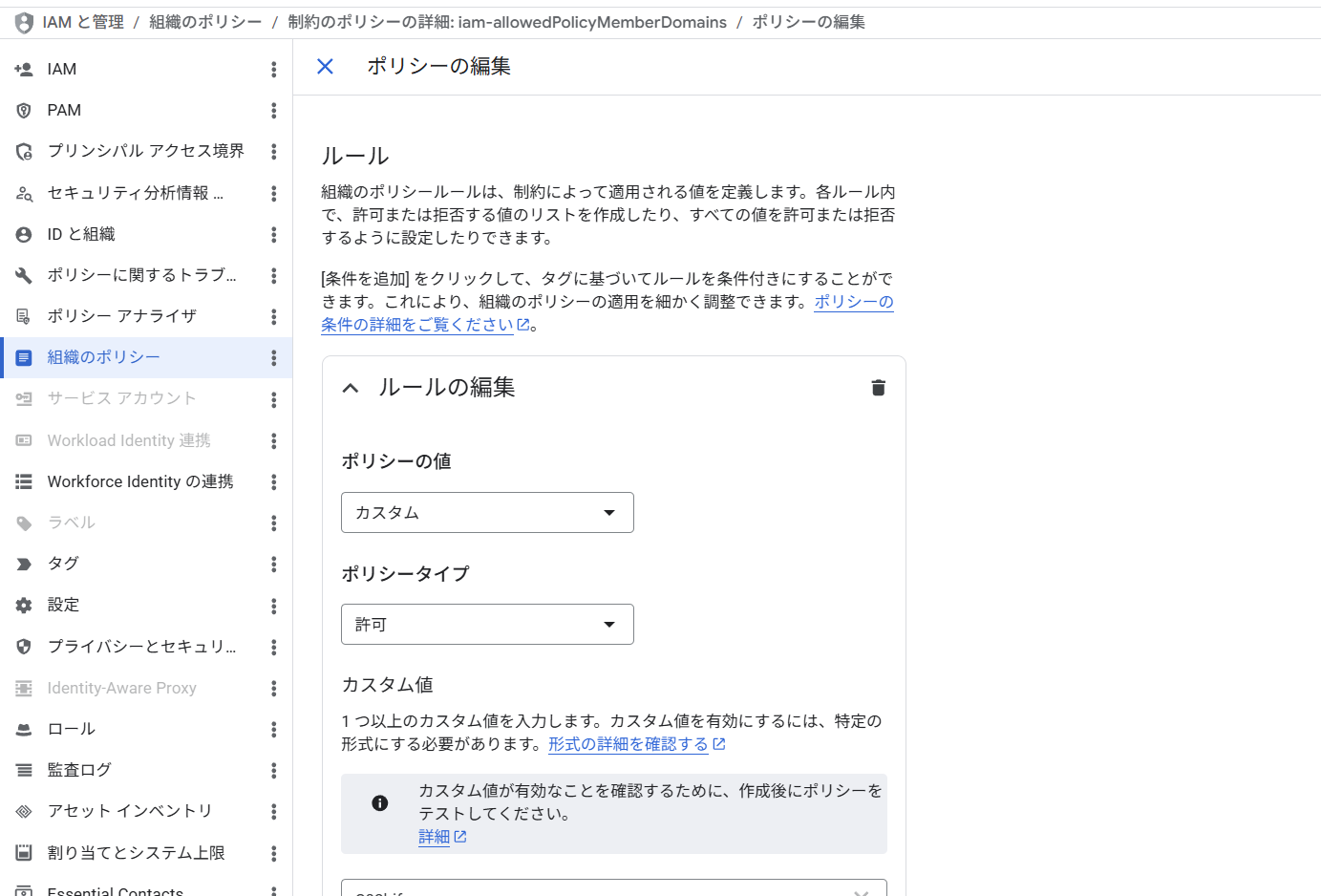Open the three-dot menu next to 設定
The width and height of the screenshot is (1321, 896).
point(273,605)
